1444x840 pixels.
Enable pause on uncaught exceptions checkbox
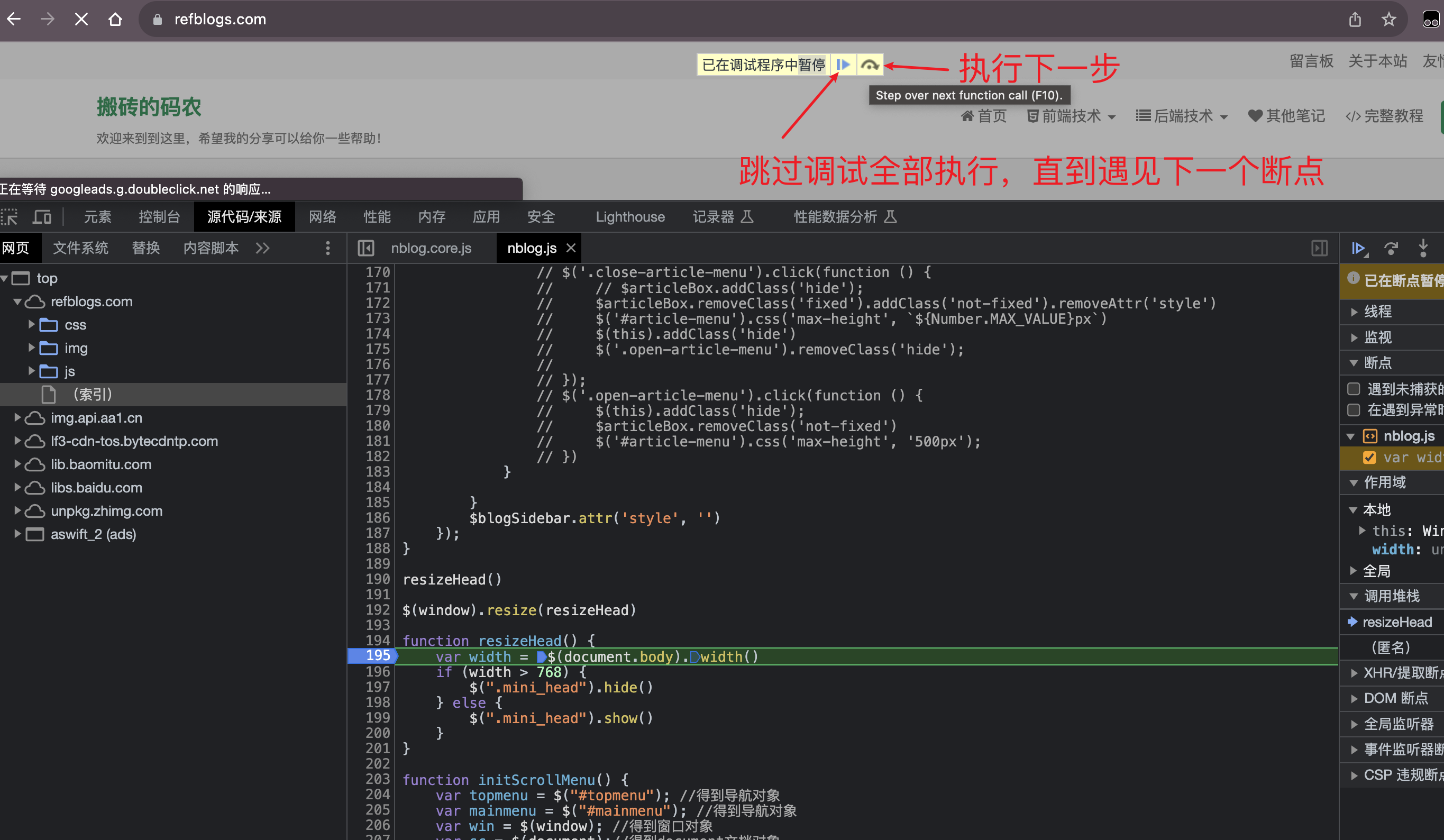[x=1354, y=389]
